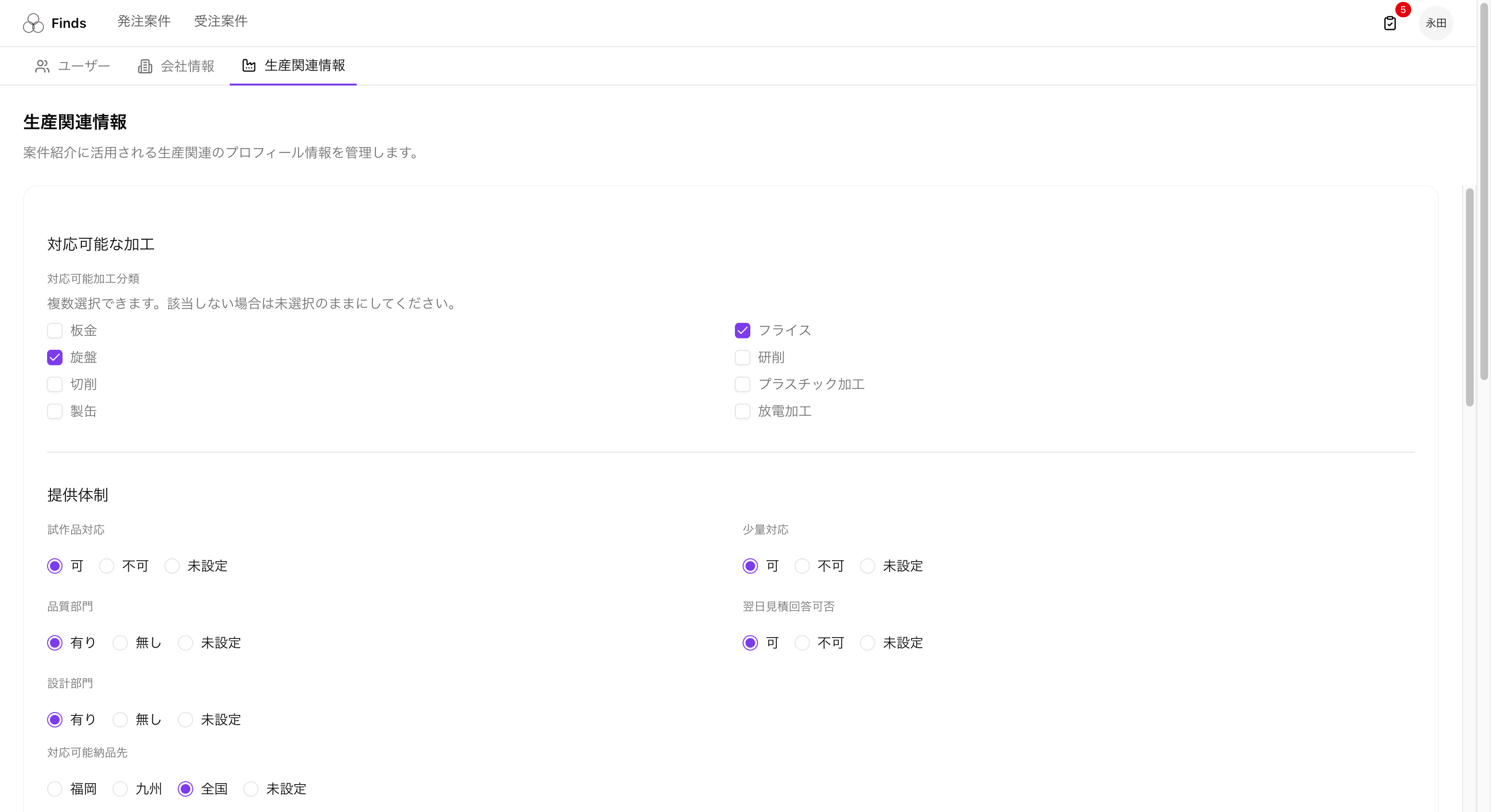Open the 受注案件 section
The height and width of the screenshot is (812, 1491).
pos(221,22)
